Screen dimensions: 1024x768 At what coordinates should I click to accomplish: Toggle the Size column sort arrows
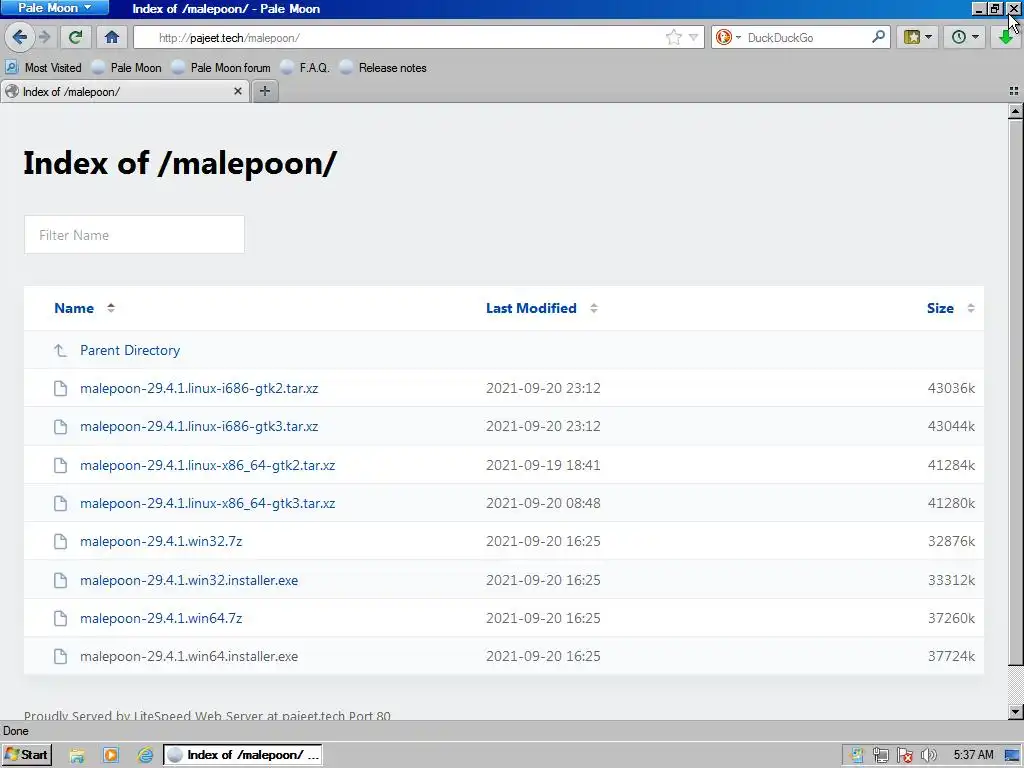click(x=971, y=308)
